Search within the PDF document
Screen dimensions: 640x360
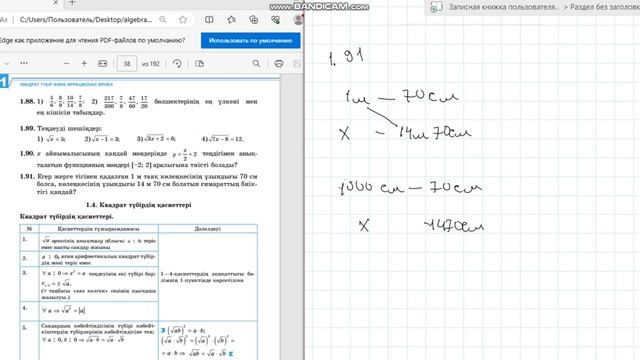256,64
